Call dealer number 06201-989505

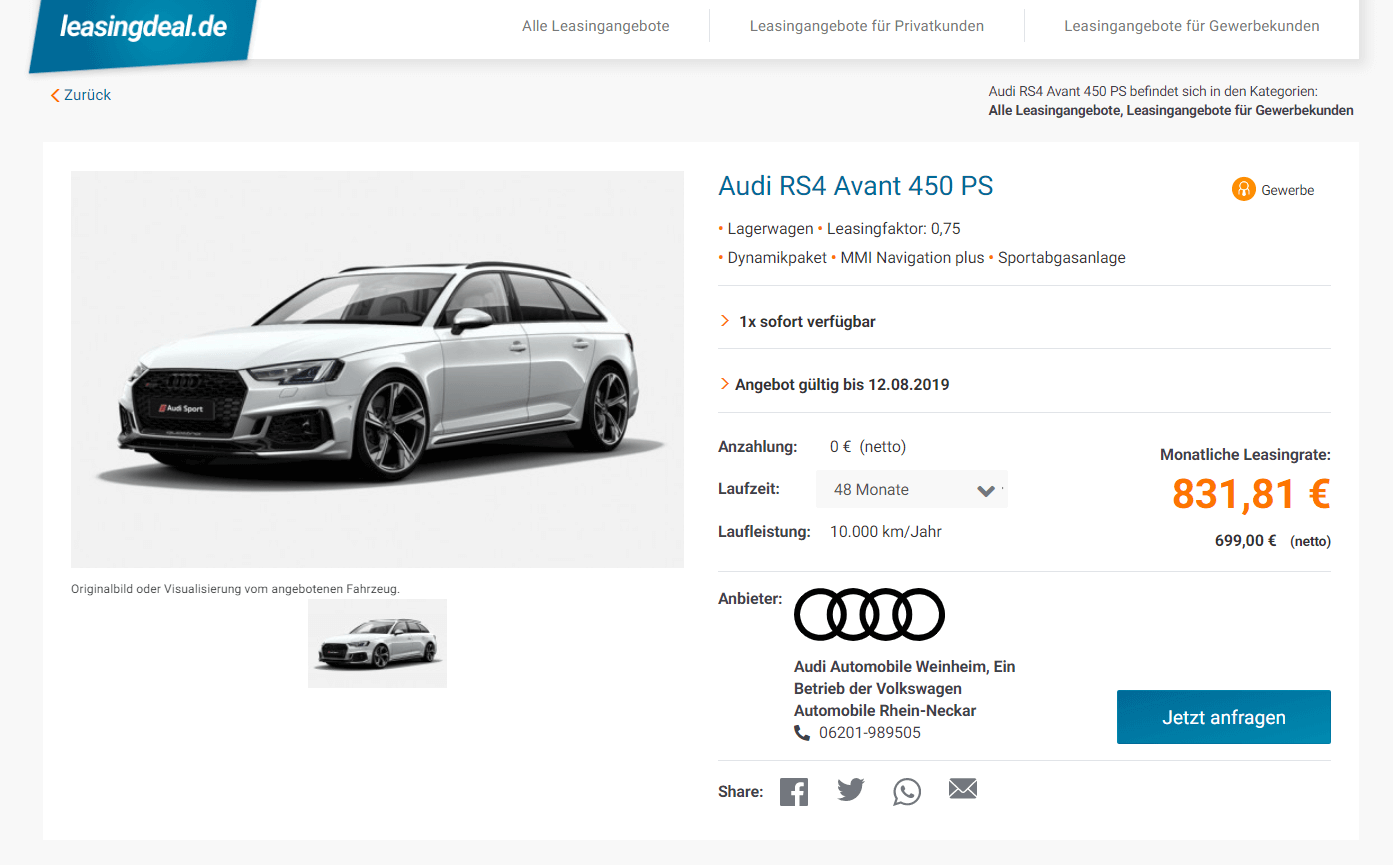870,733
